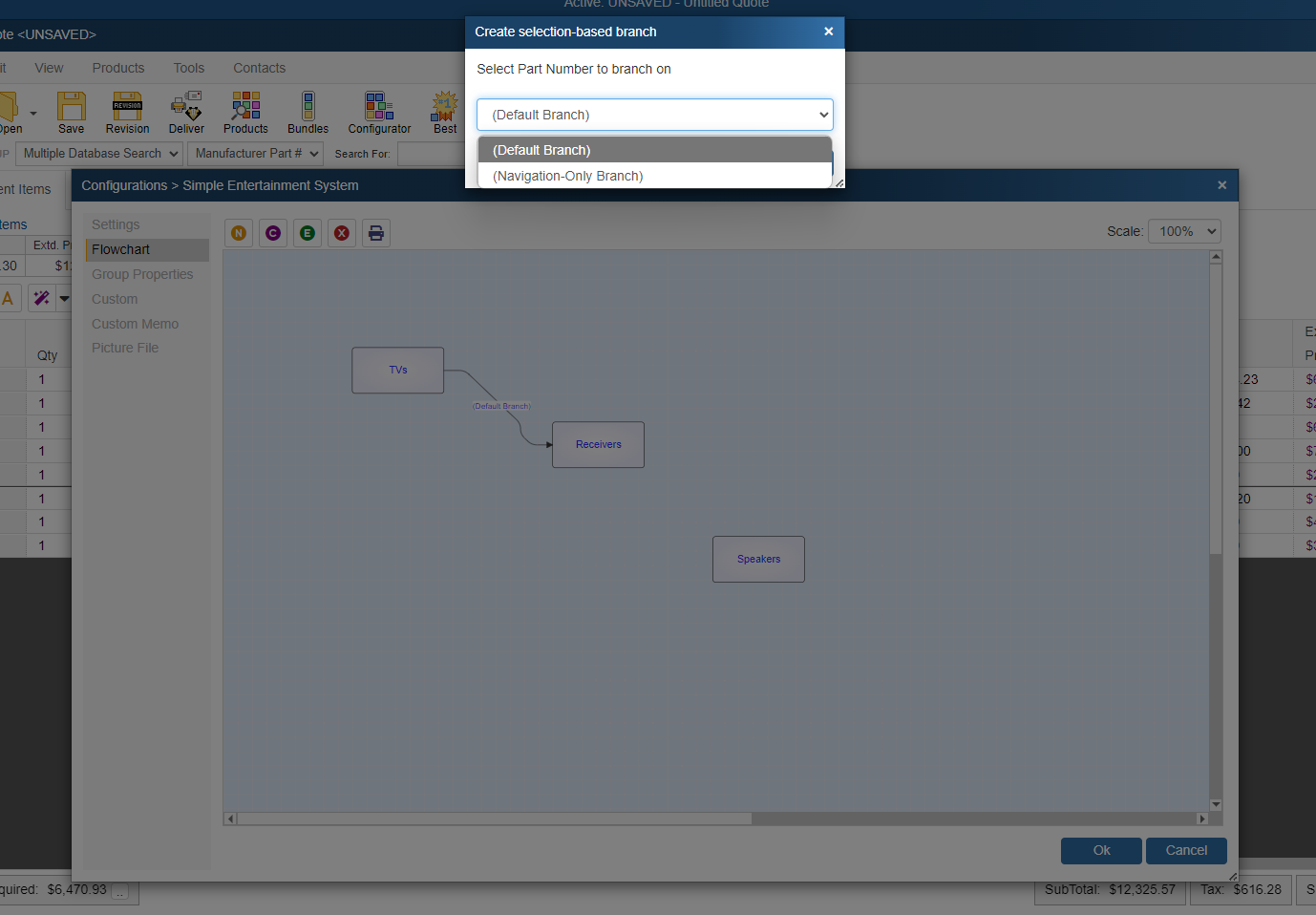Click the flowchart vertical scrollbar thumb
This screenshot has width=1316, height=915.
click(1216, 409)
